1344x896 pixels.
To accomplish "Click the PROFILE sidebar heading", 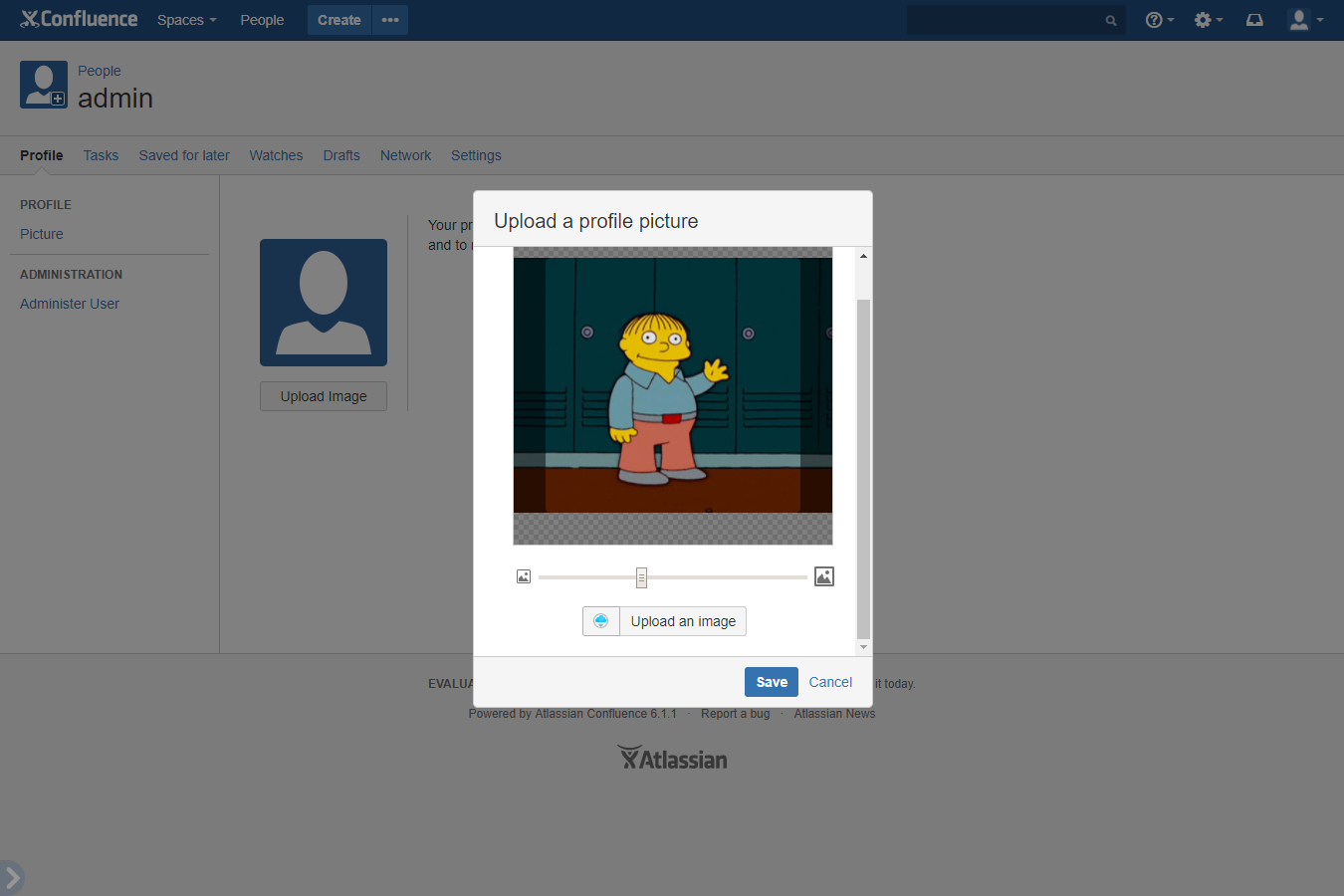I will [46, 204].
